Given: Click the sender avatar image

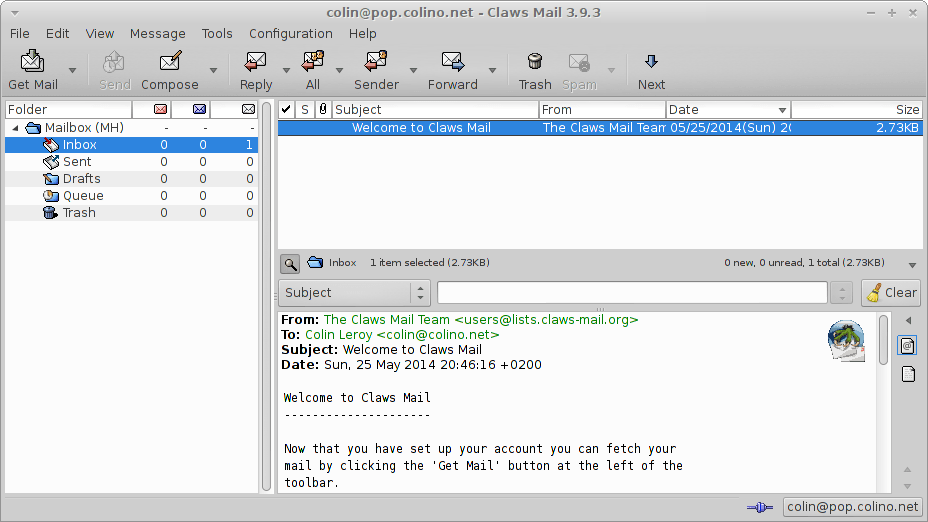Looking at the screenshot, I should (846, 341).
